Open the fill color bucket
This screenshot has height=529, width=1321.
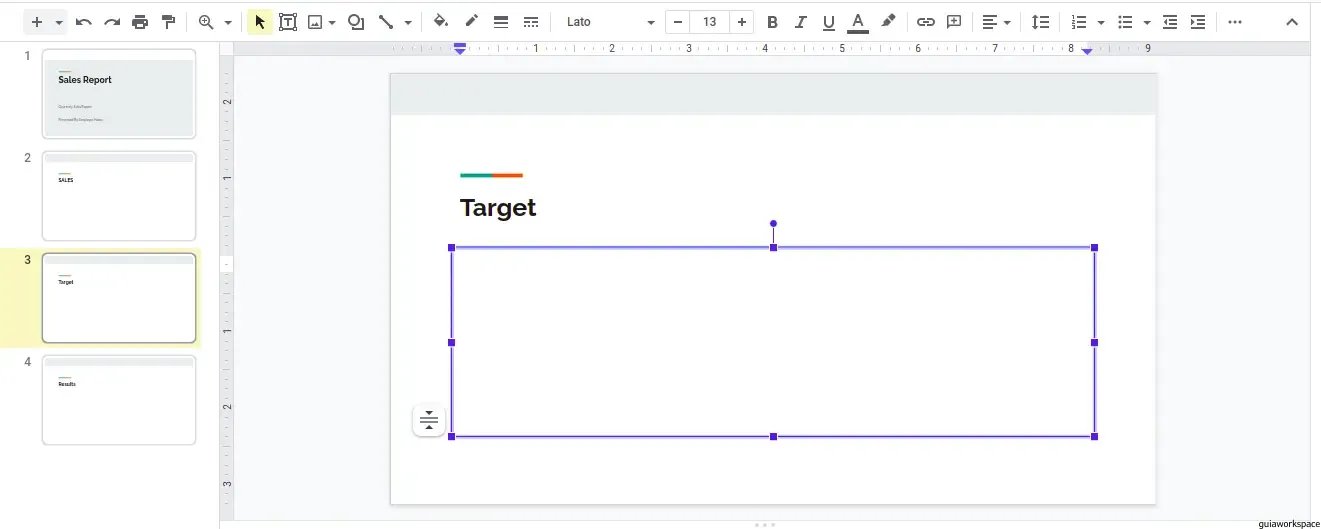pos(441,22)
